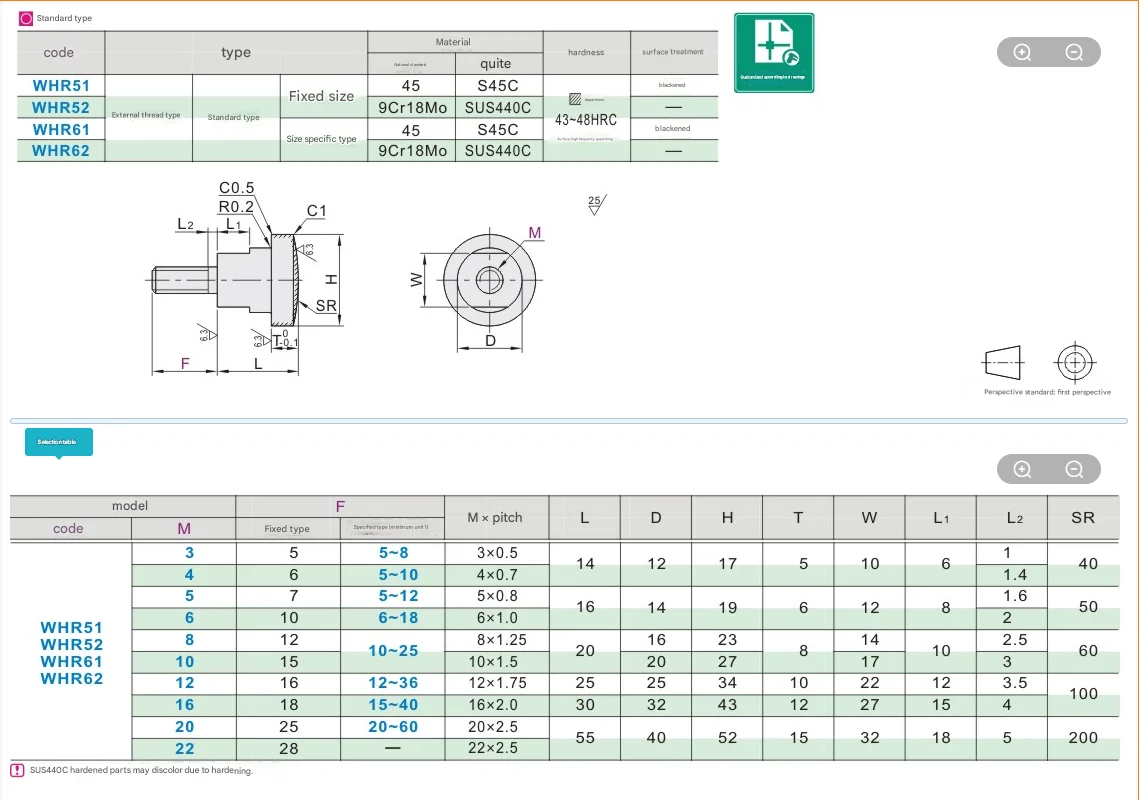Open the Selection table tab

(59, 442)
